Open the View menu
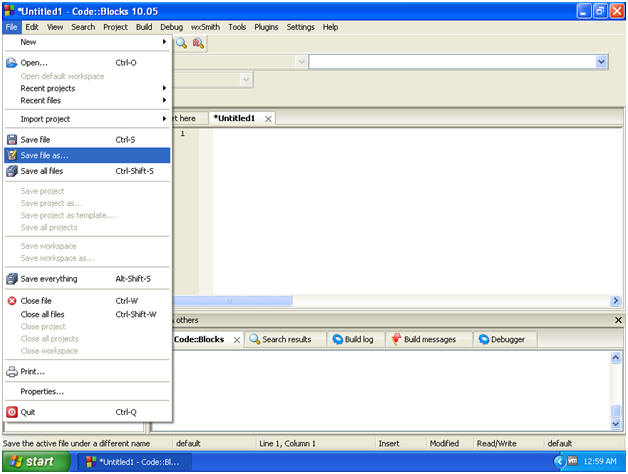The height and width of the screenshot is (474, 628). (x=55, y=27)
